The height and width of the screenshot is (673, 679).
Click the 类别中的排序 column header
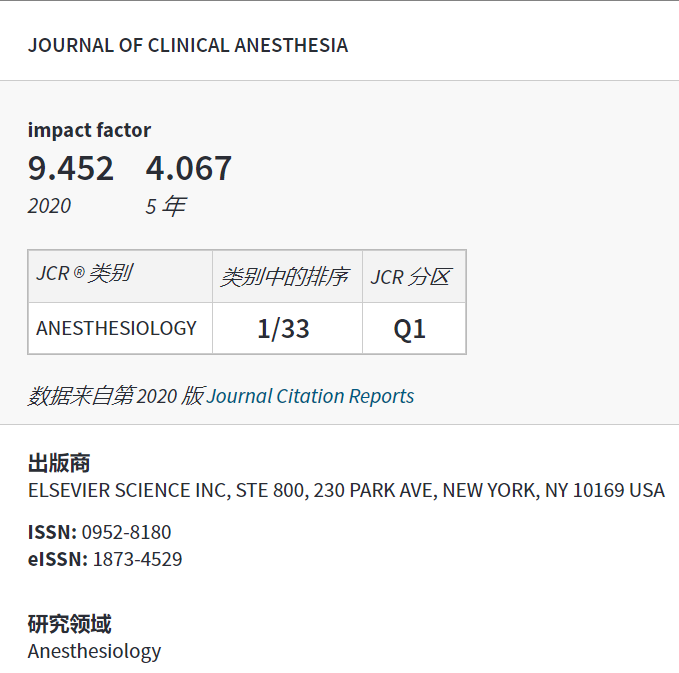(284, 277)
